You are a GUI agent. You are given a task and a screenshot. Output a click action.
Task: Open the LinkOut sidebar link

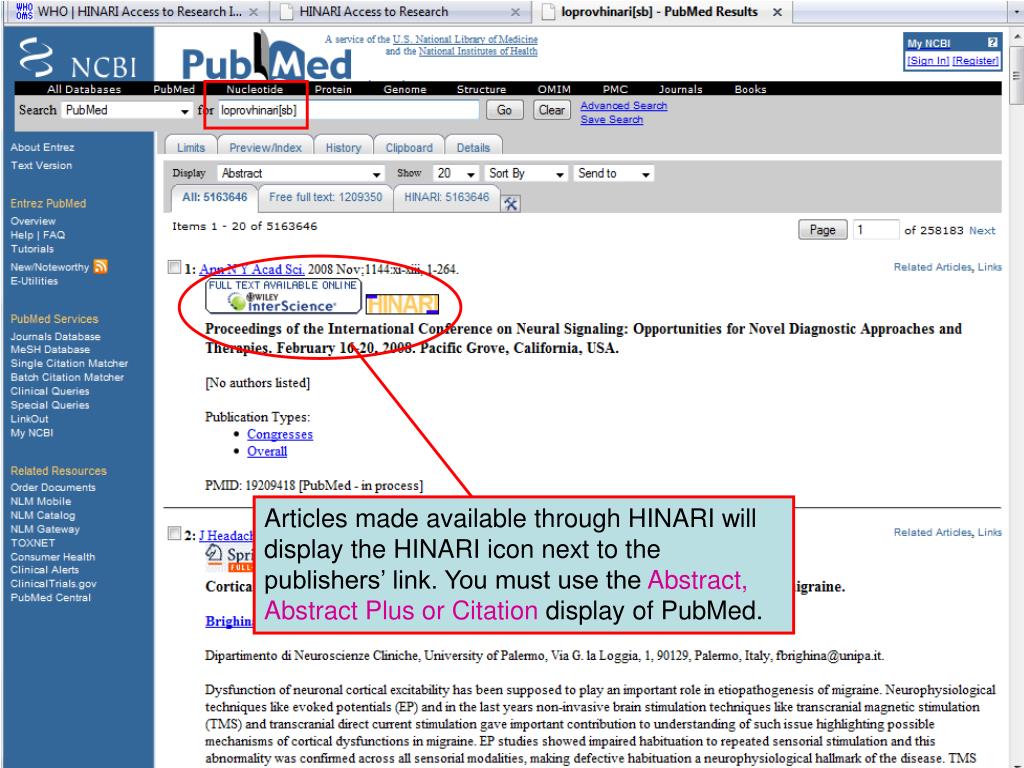[29, 419]
